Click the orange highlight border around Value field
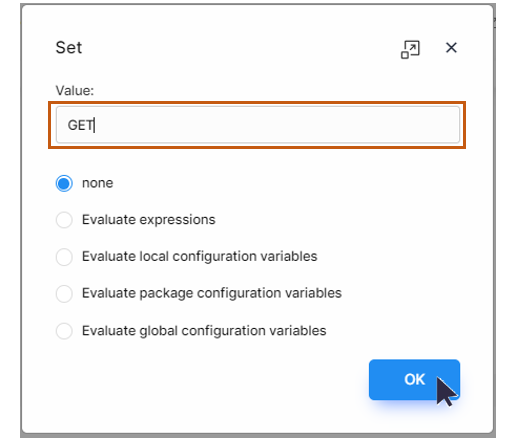Viewport: 515px width, 438px height. coord(257,103)
